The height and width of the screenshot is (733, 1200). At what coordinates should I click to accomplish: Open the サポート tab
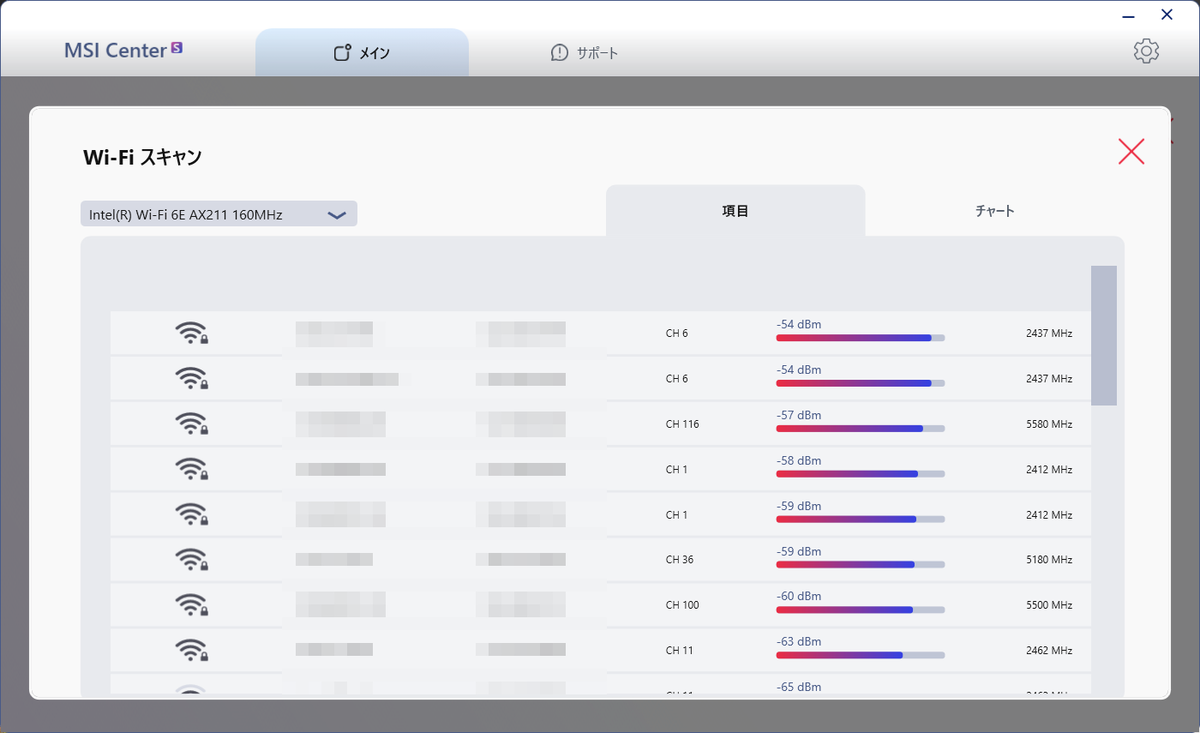tap(585, 53)
